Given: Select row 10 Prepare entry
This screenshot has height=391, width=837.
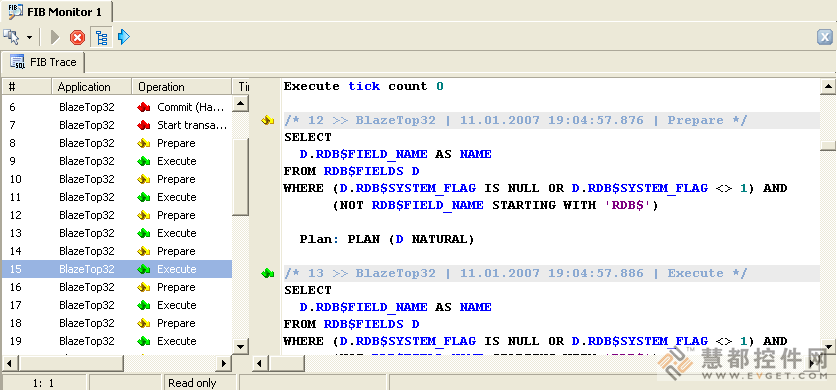Looking at the screenshot, I should point(117,179).
